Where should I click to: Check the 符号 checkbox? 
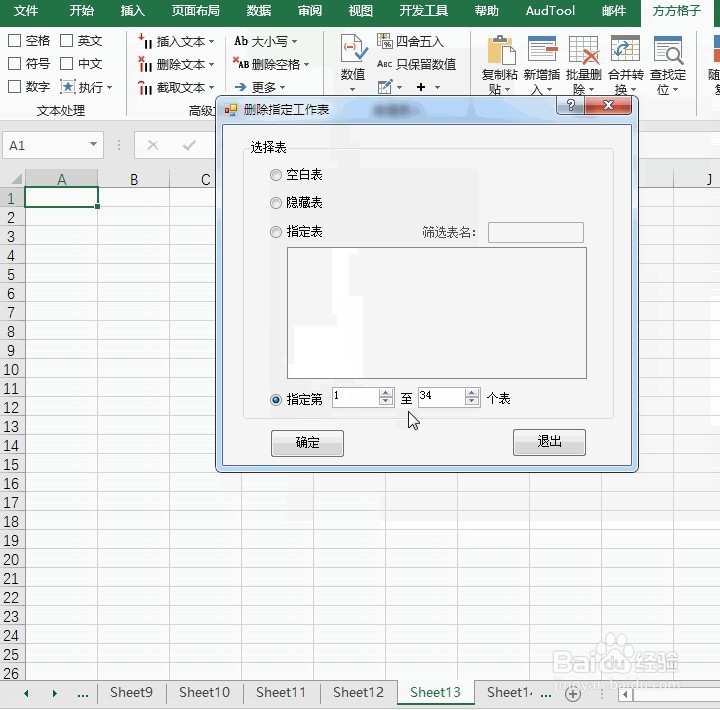15,63
